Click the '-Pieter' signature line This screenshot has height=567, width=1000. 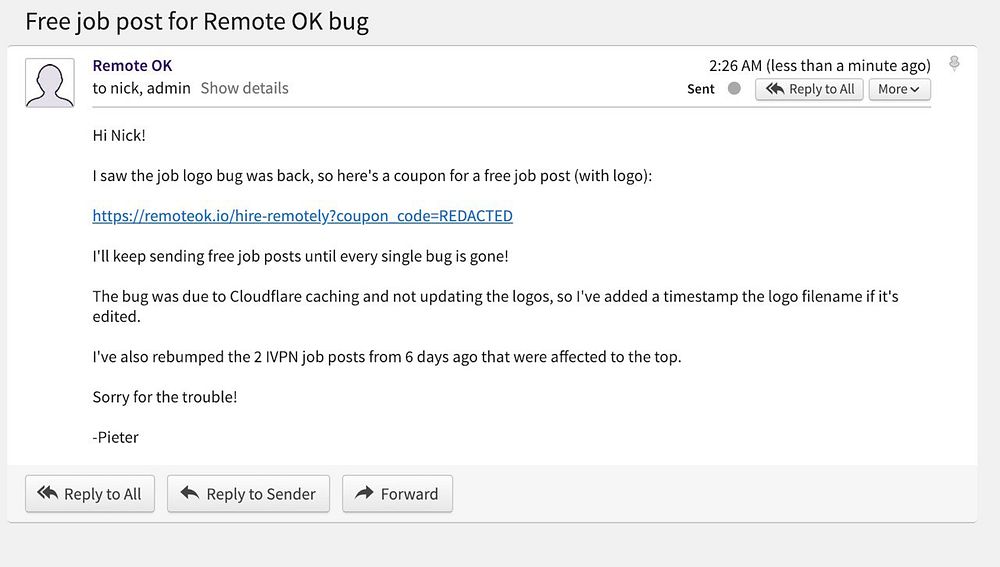click(x=115, y=437)
